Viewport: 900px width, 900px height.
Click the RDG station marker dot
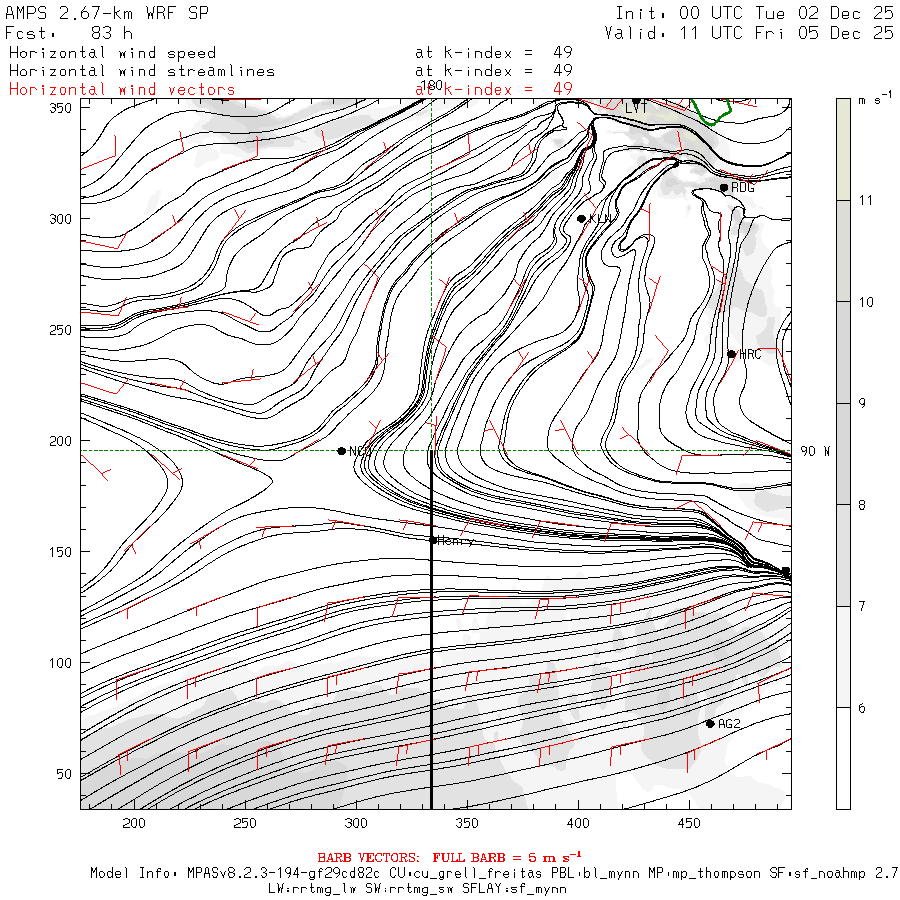(x=724, y=188)
